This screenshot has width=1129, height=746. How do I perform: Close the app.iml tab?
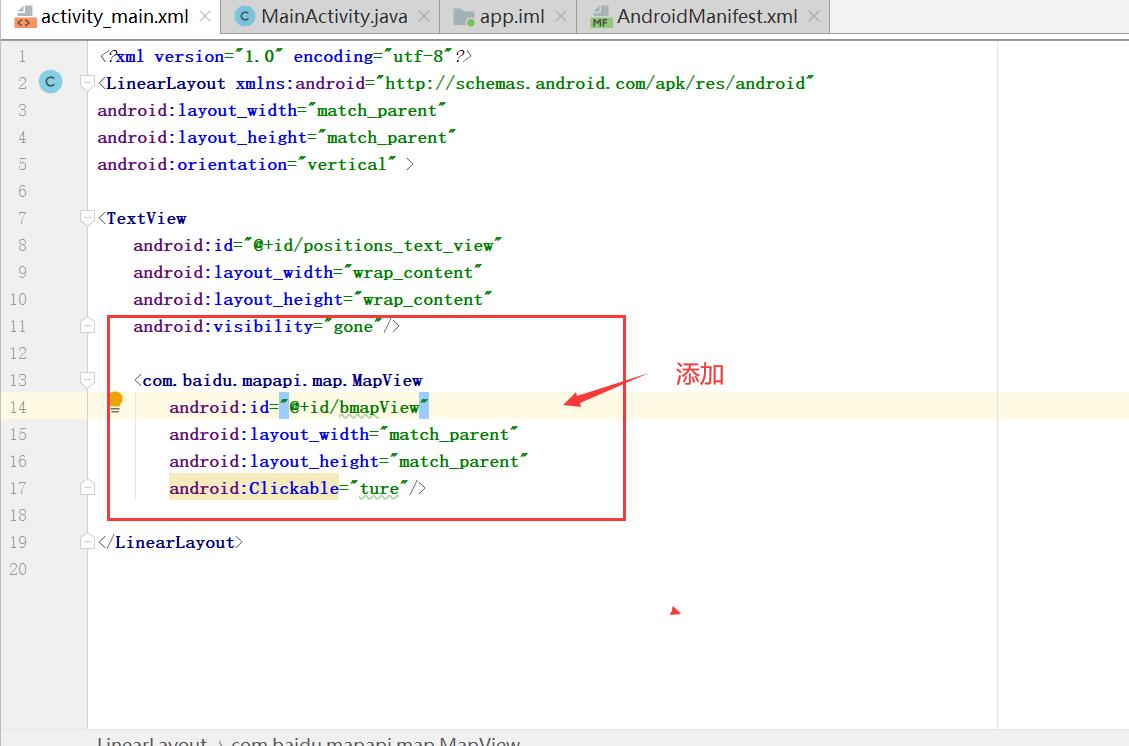[x=562, y=17]
